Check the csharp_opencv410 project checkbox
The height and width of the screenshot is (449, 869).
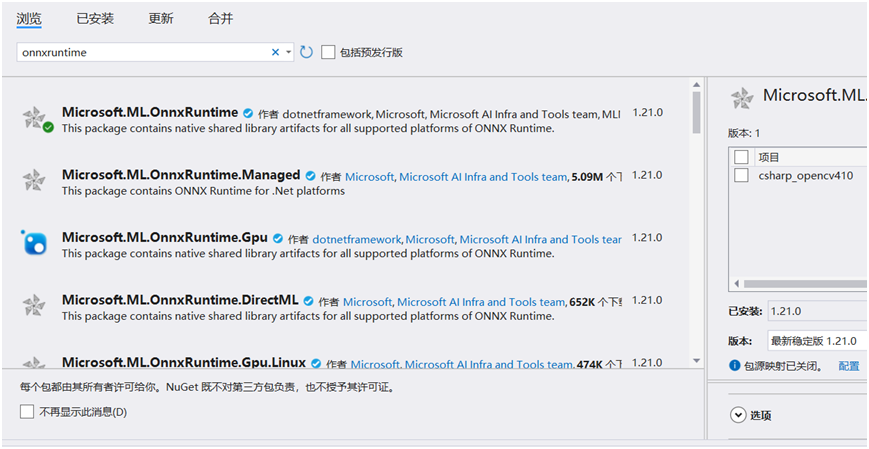[x=741, y=176]
